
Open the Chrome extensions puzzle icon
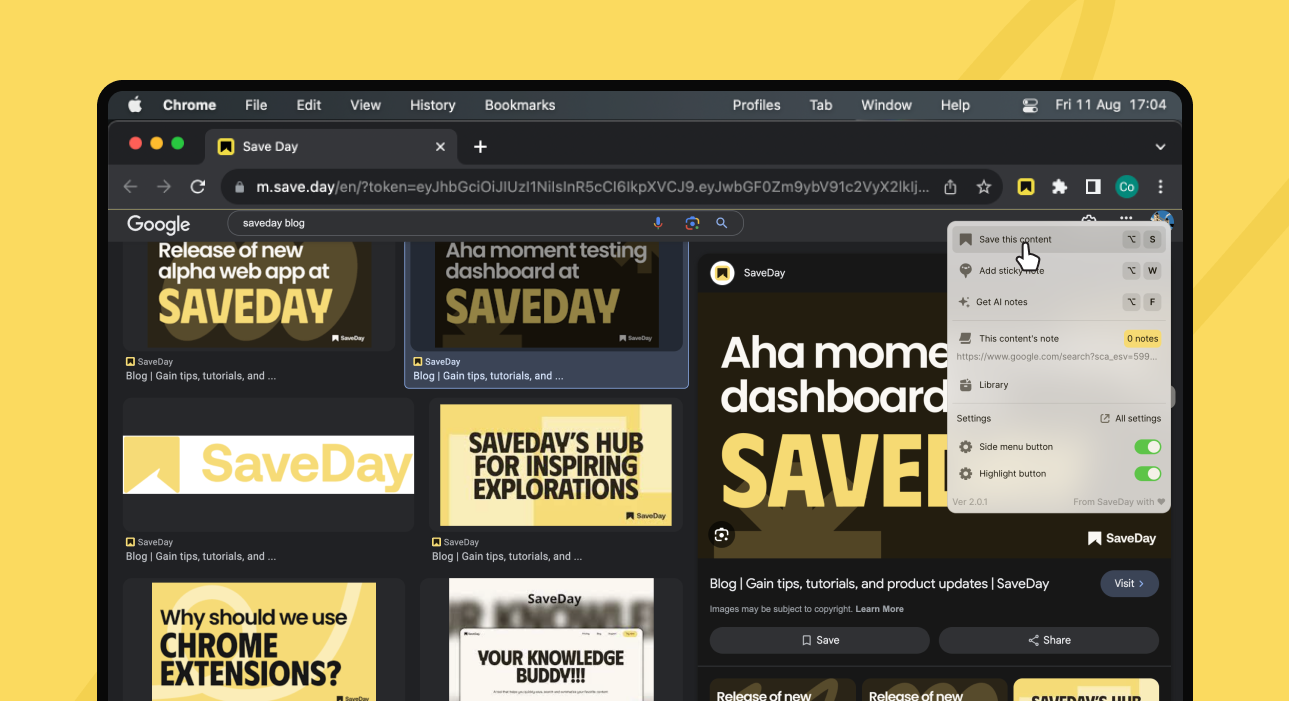point(1059,186)
